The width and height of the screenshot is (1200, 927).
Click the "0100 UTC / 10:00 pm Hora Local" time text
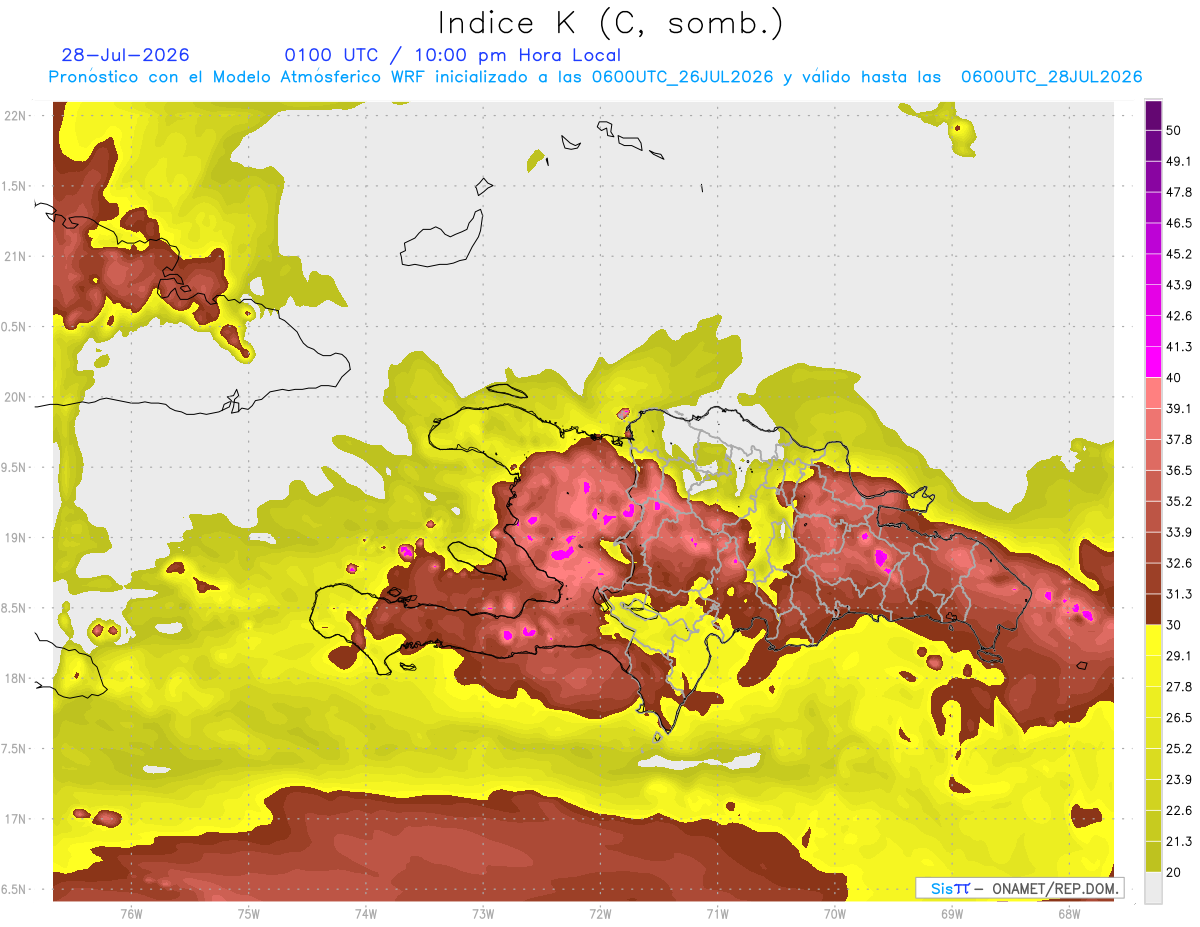452,55
